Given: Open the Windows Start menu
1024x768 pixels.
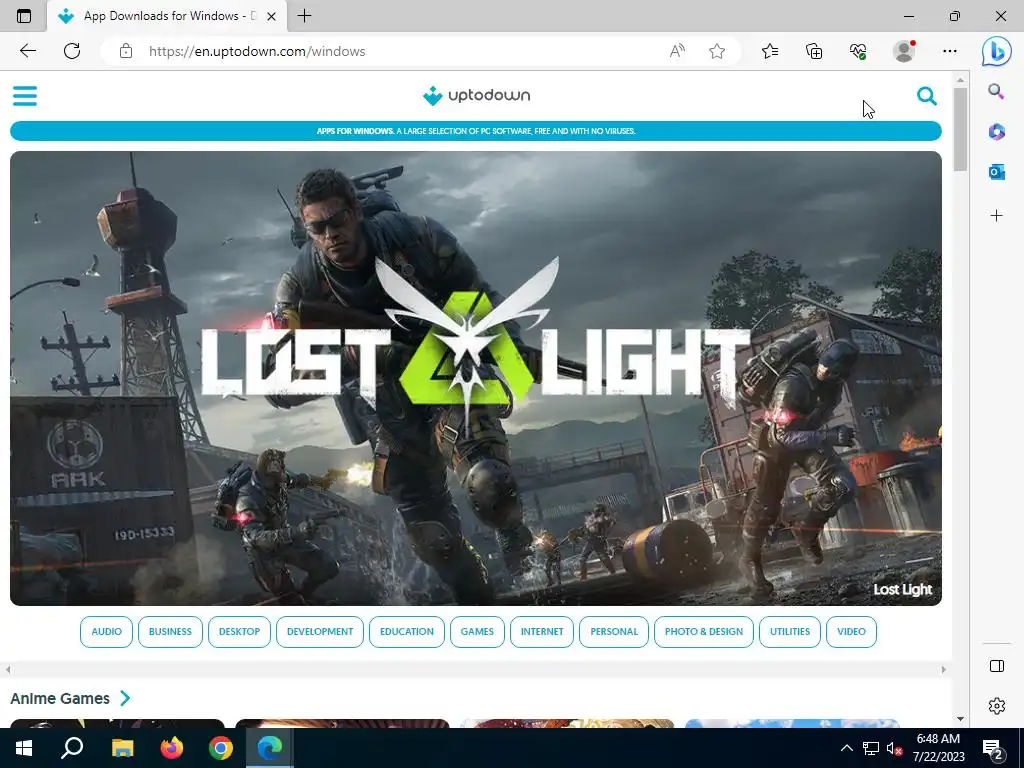Looking at the screenshot, I should point(24,748).
